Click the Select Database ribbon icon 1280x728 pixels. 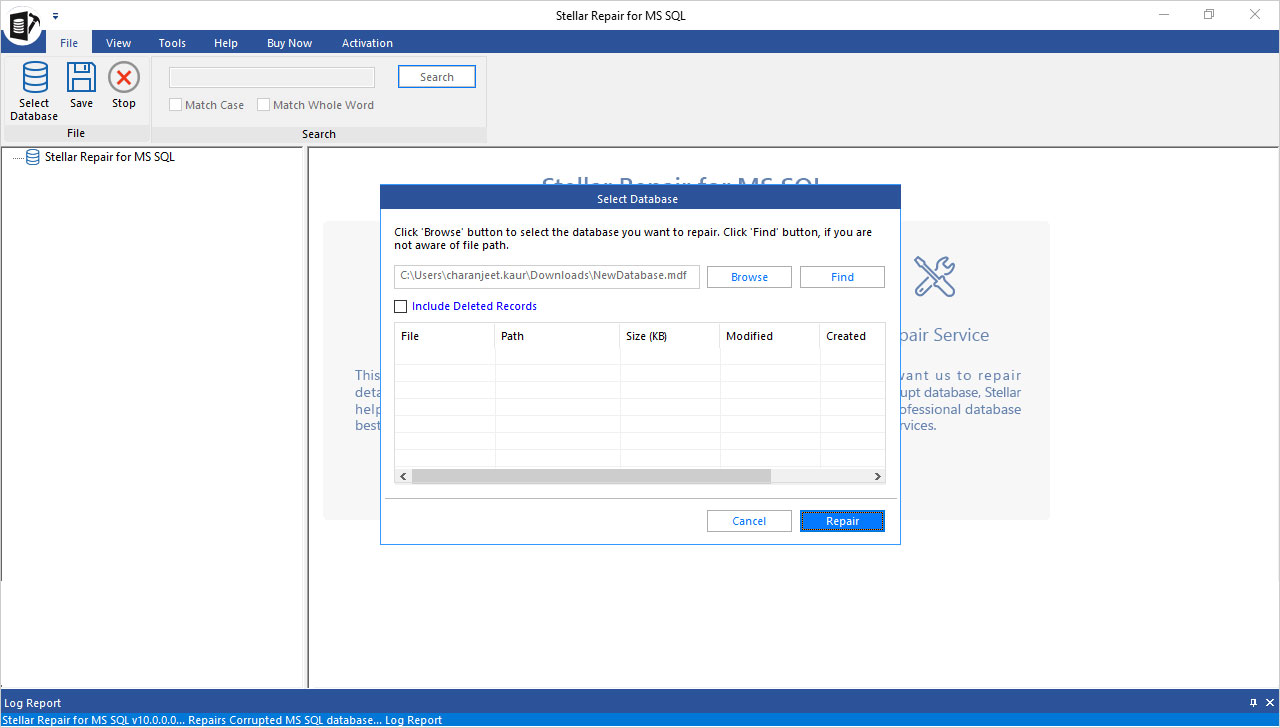[x=34, y=80]
